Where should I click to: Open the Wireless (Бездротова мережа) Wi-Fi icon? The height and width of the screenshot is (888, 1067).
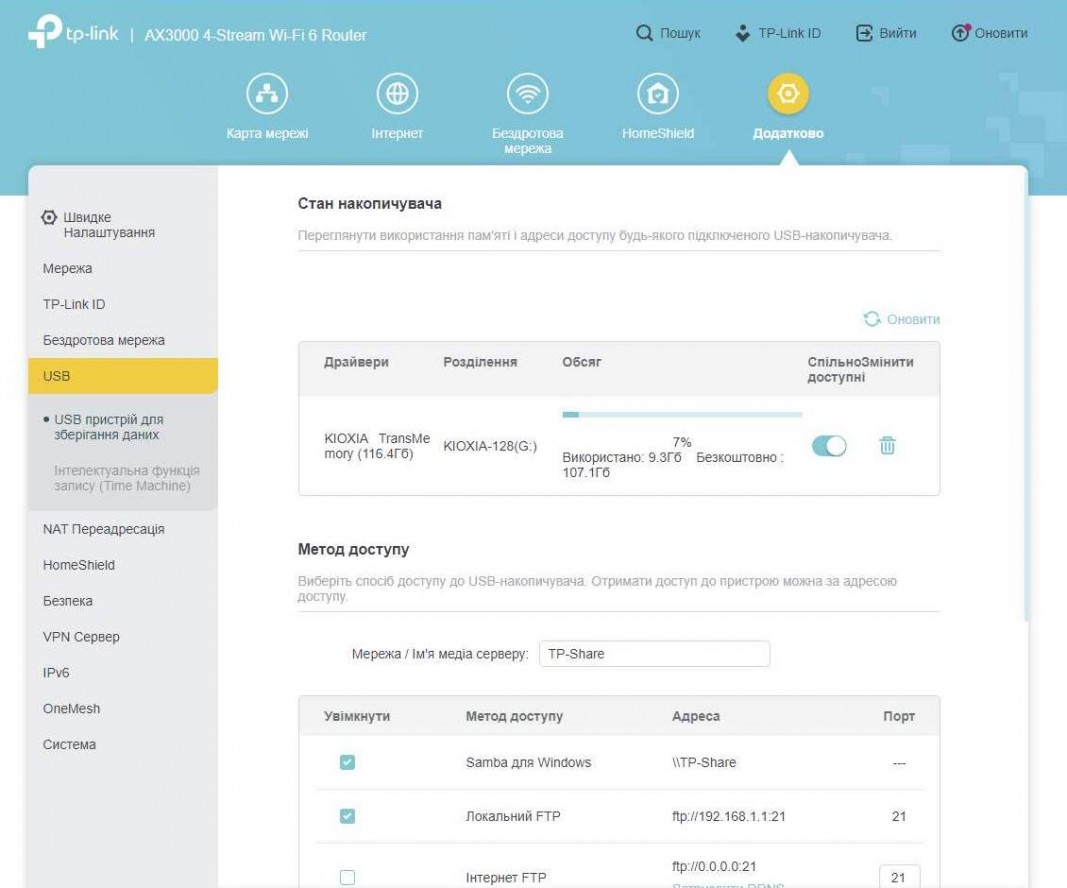(x=527, y=95)
